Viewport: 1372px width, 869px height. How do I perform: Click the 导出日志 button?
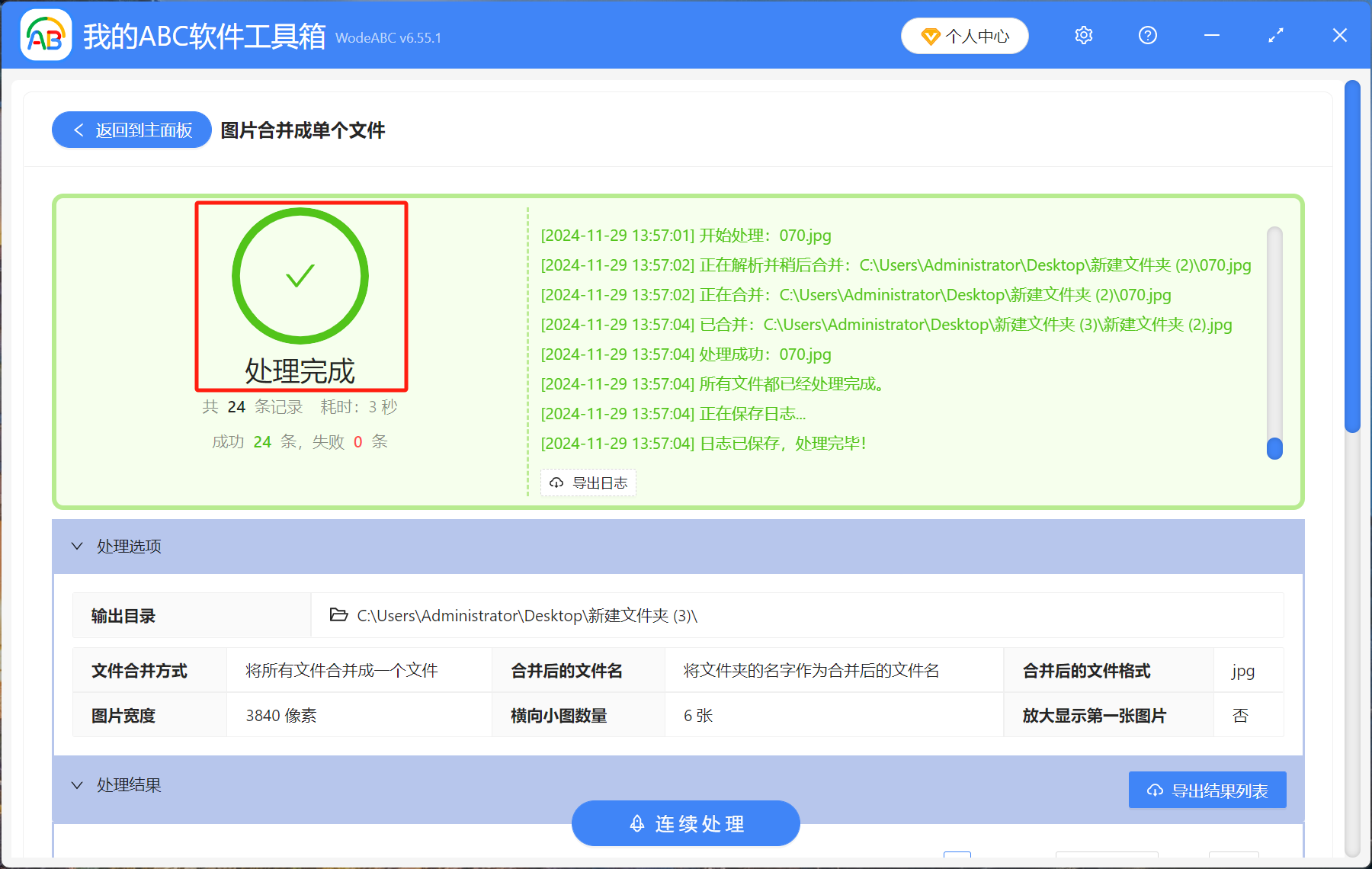588,483
